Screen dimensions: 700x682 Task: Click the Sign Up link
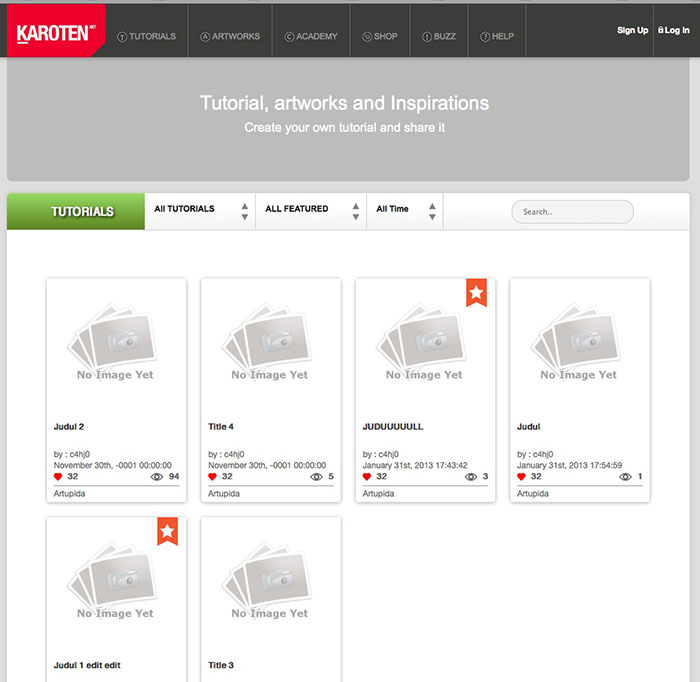click(632, 31)
